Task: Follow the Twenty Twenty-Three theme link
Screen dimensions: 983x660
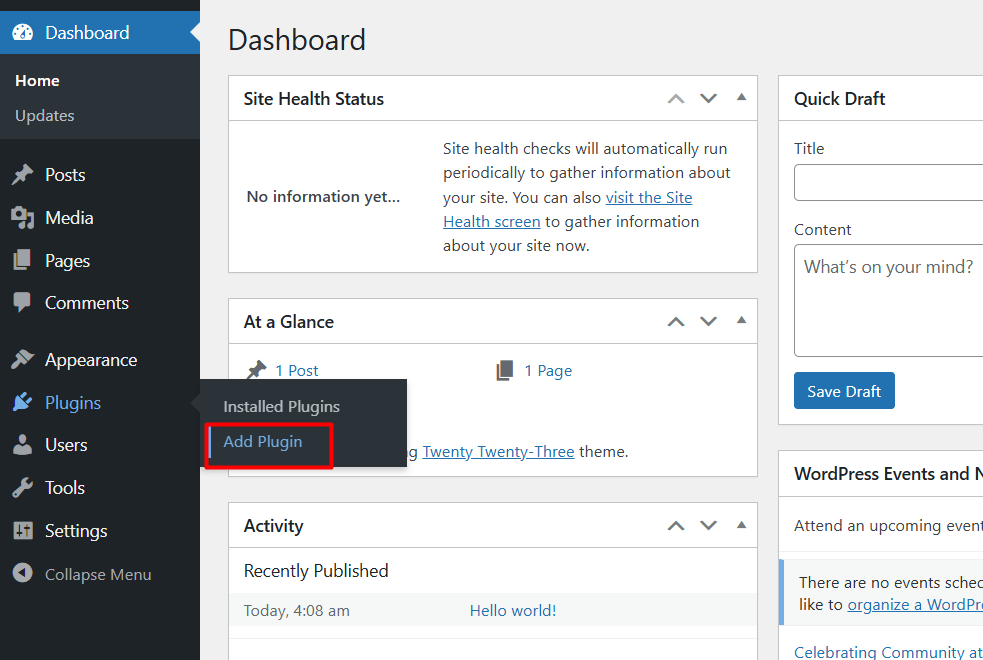Action: (498, 452)
